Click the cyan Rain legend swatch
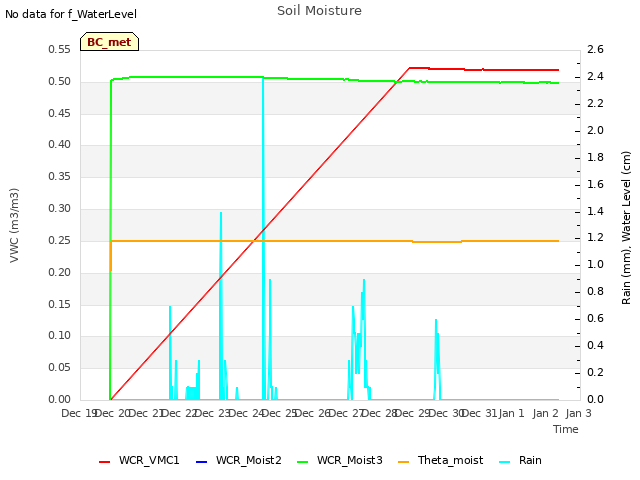This screenshot has height=480, width=640. (505, 462)
